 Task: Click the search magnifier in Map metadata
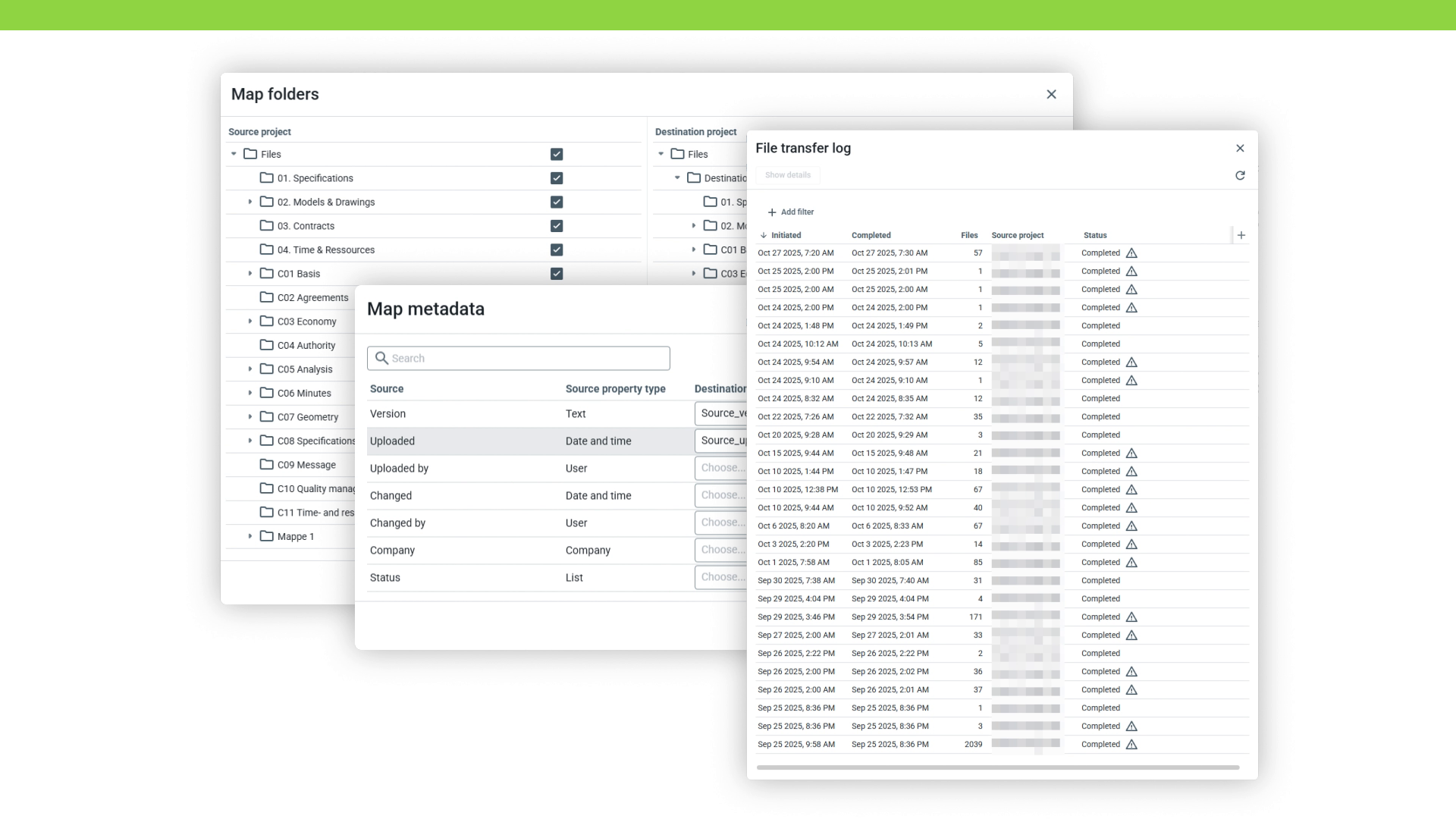point(382,358)
